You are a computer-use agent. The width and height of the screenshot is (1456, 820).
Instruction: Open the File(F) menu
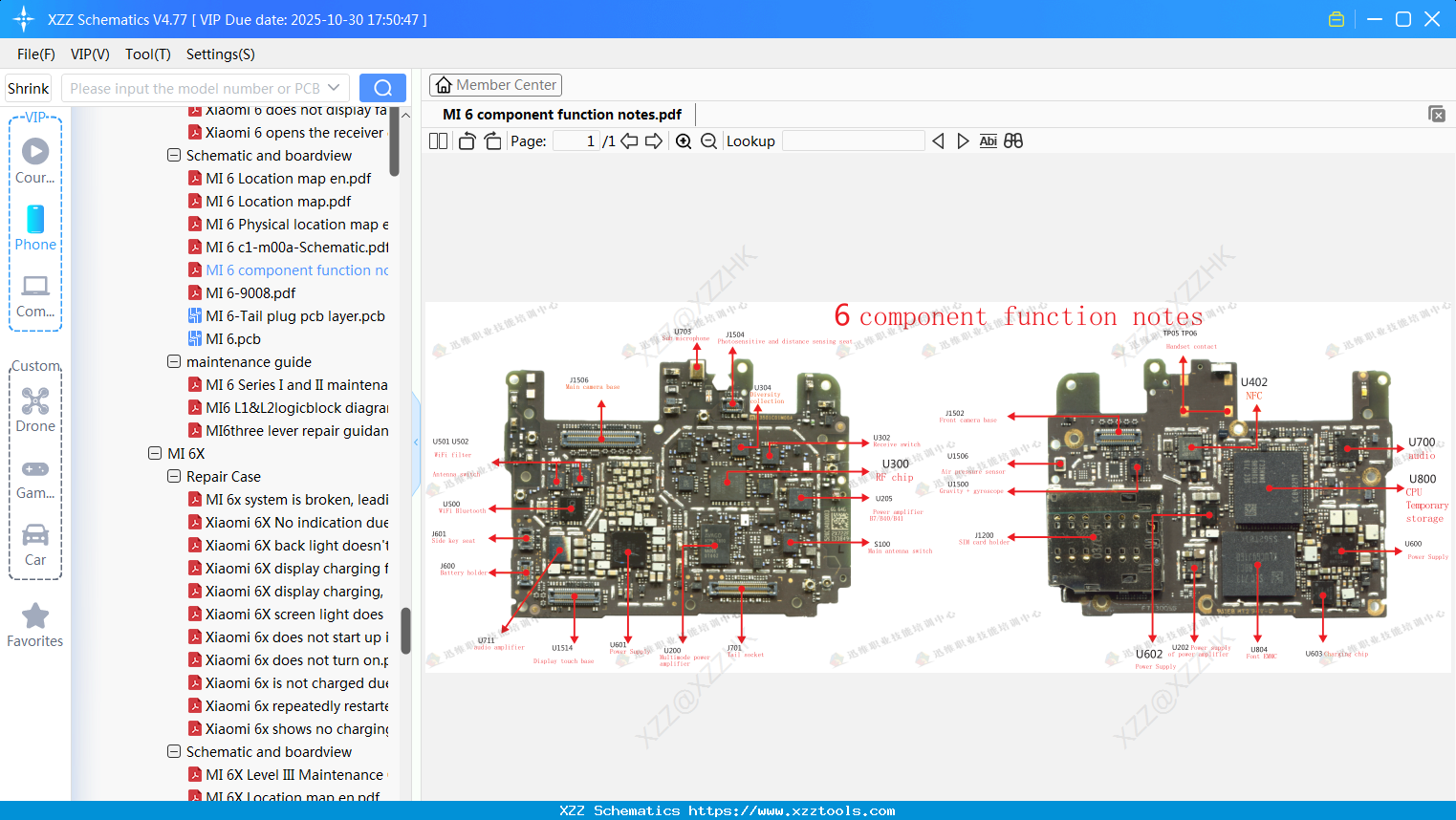(36, 54)
